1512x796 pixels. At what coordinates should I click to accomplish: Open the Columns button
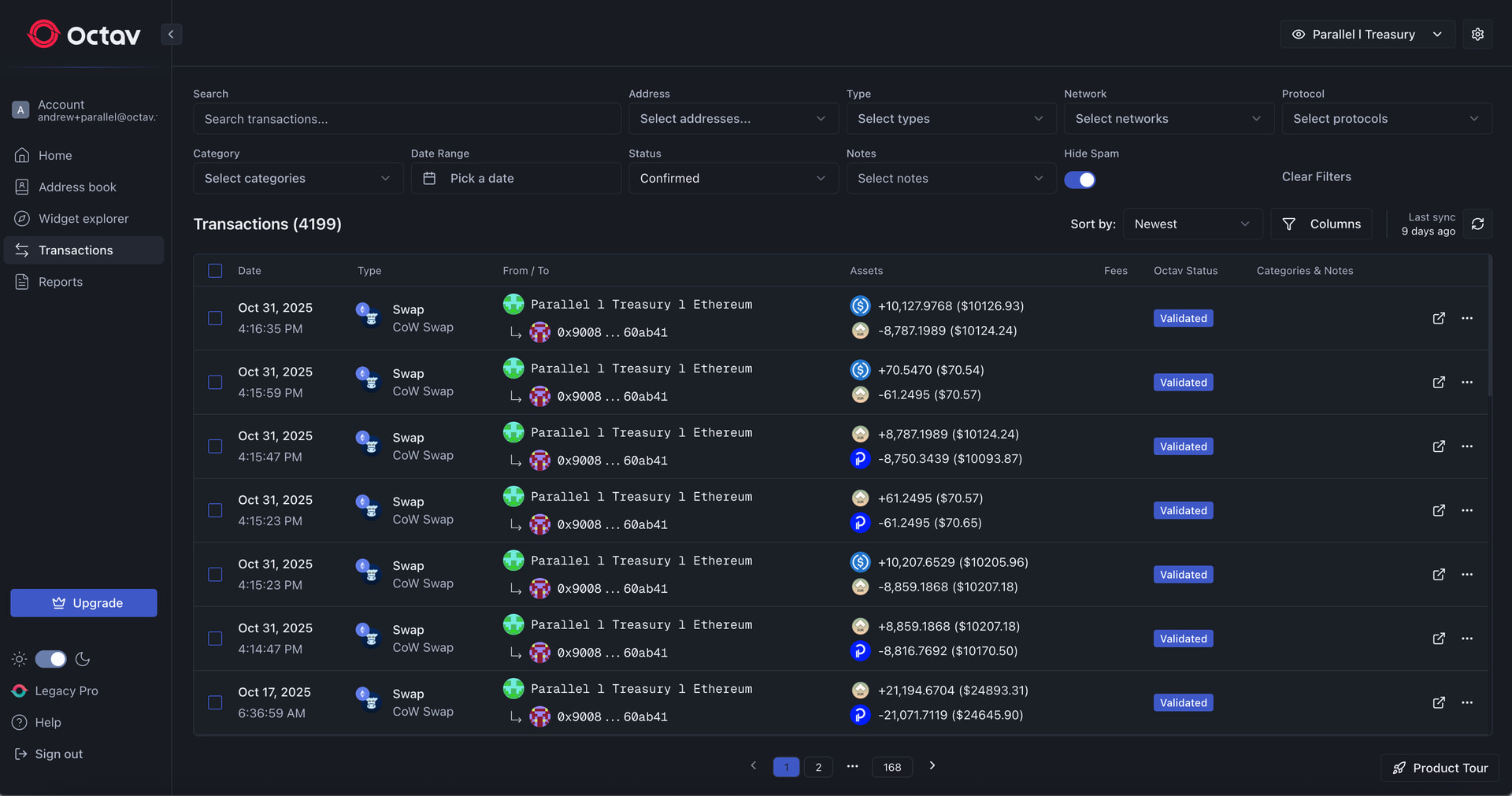coord(1321,224)
